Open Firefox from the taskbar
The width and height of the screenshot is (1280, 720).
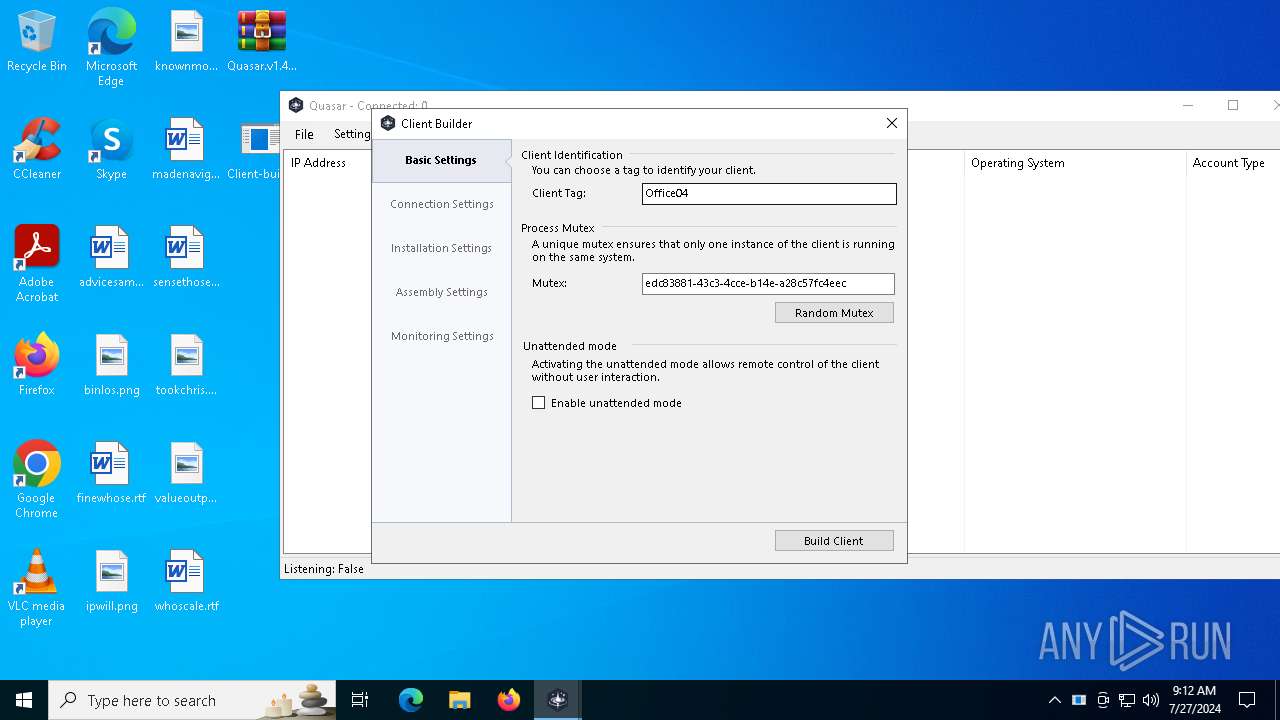509,700
